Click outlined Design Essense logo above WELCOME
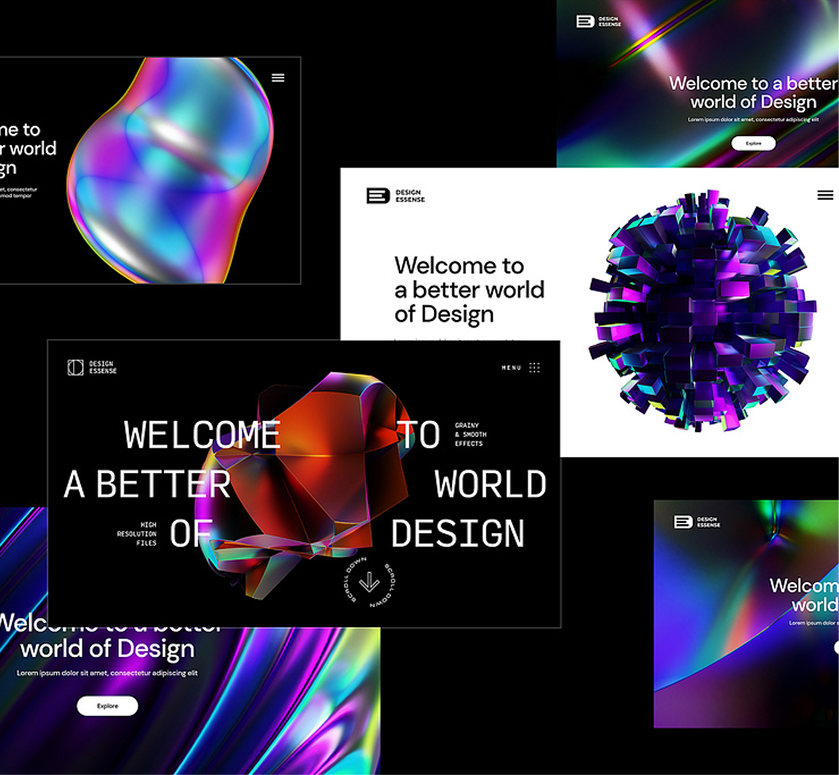This screenshot has width=839, height=775. click(x=92, y=368)
